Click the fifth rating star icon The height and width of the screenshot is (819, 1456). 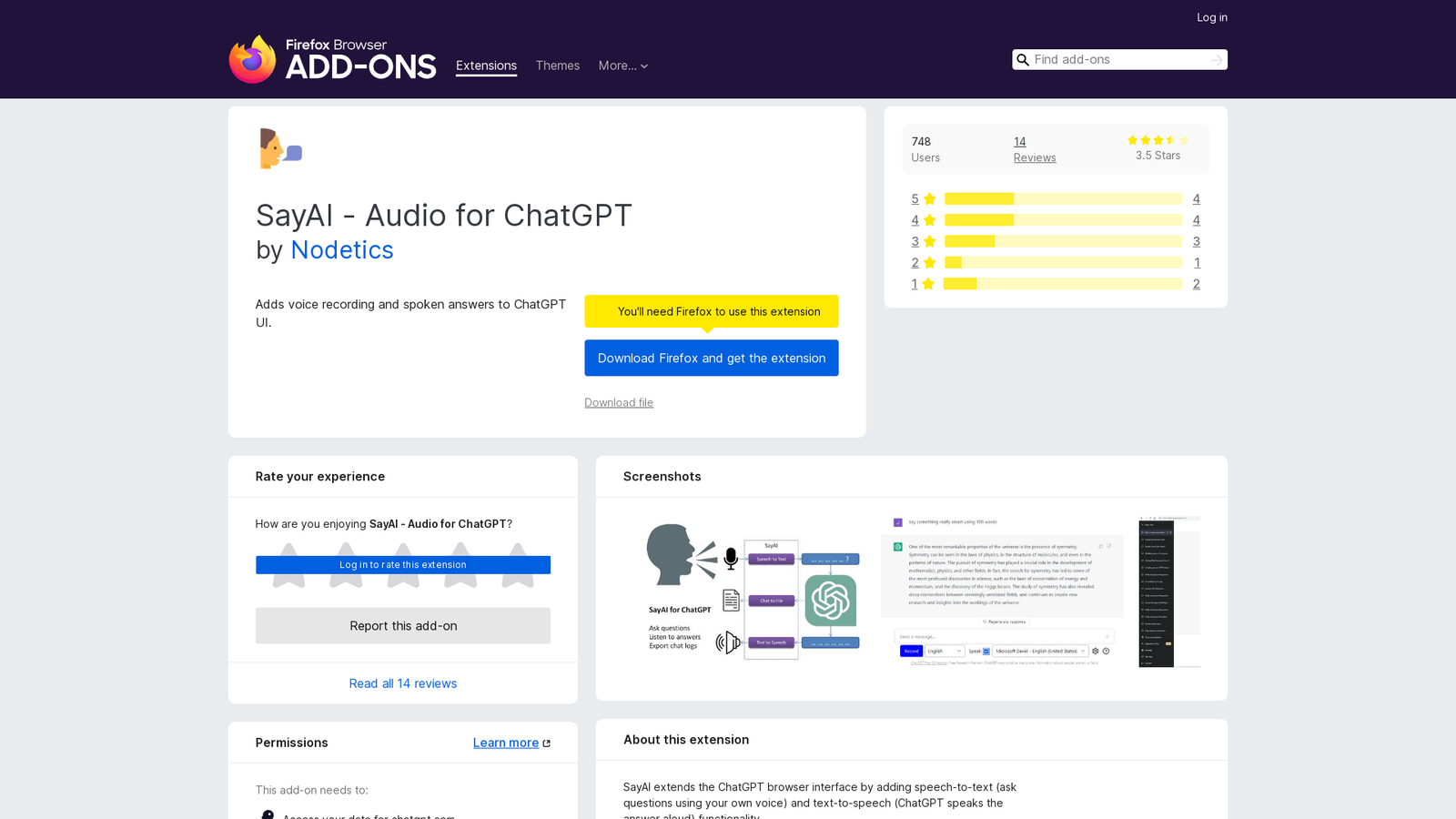[518, 565]
